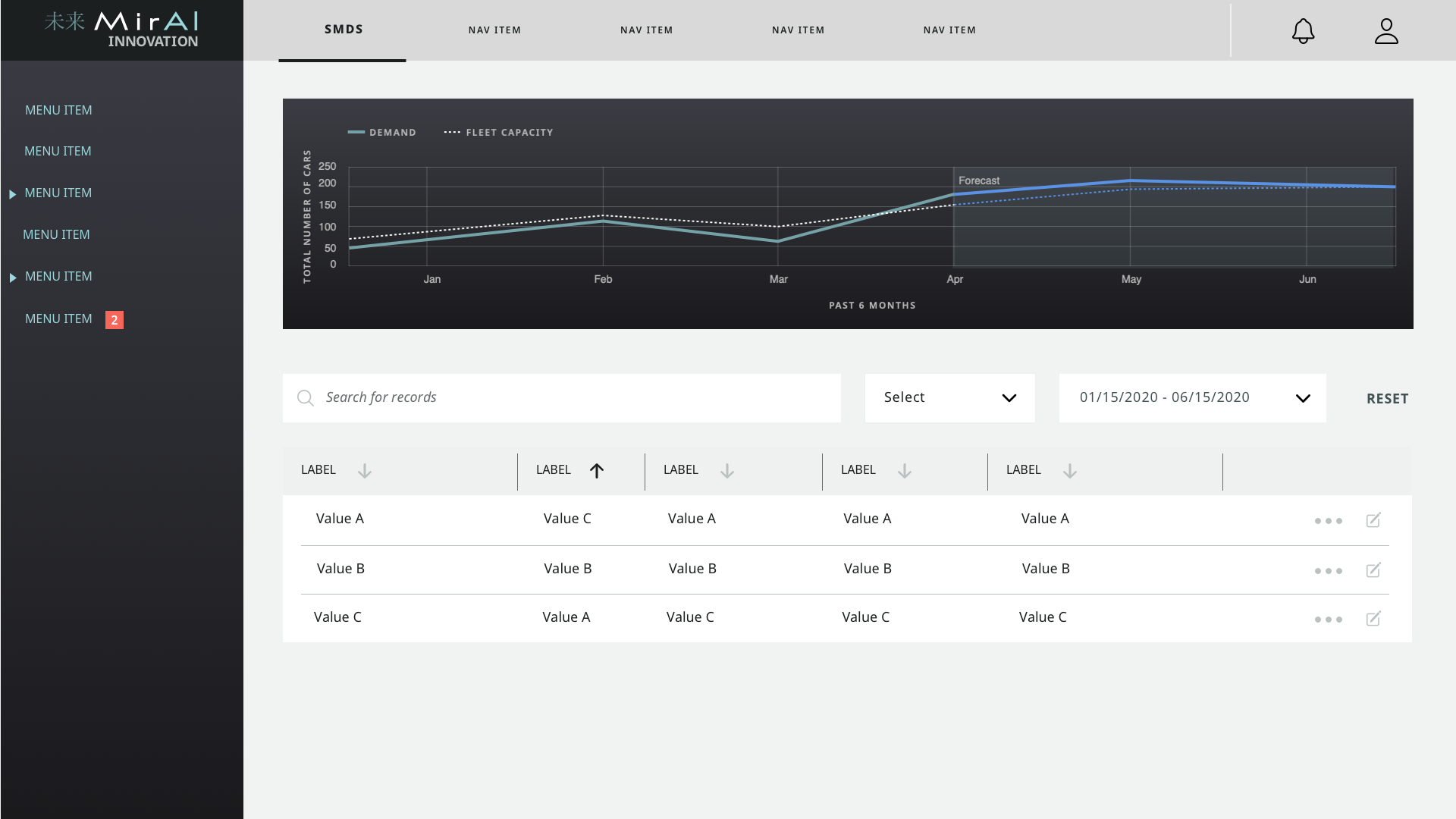Open the date range dropdown
Screen dimensions: 1456x819
(x=1192, y=398)
